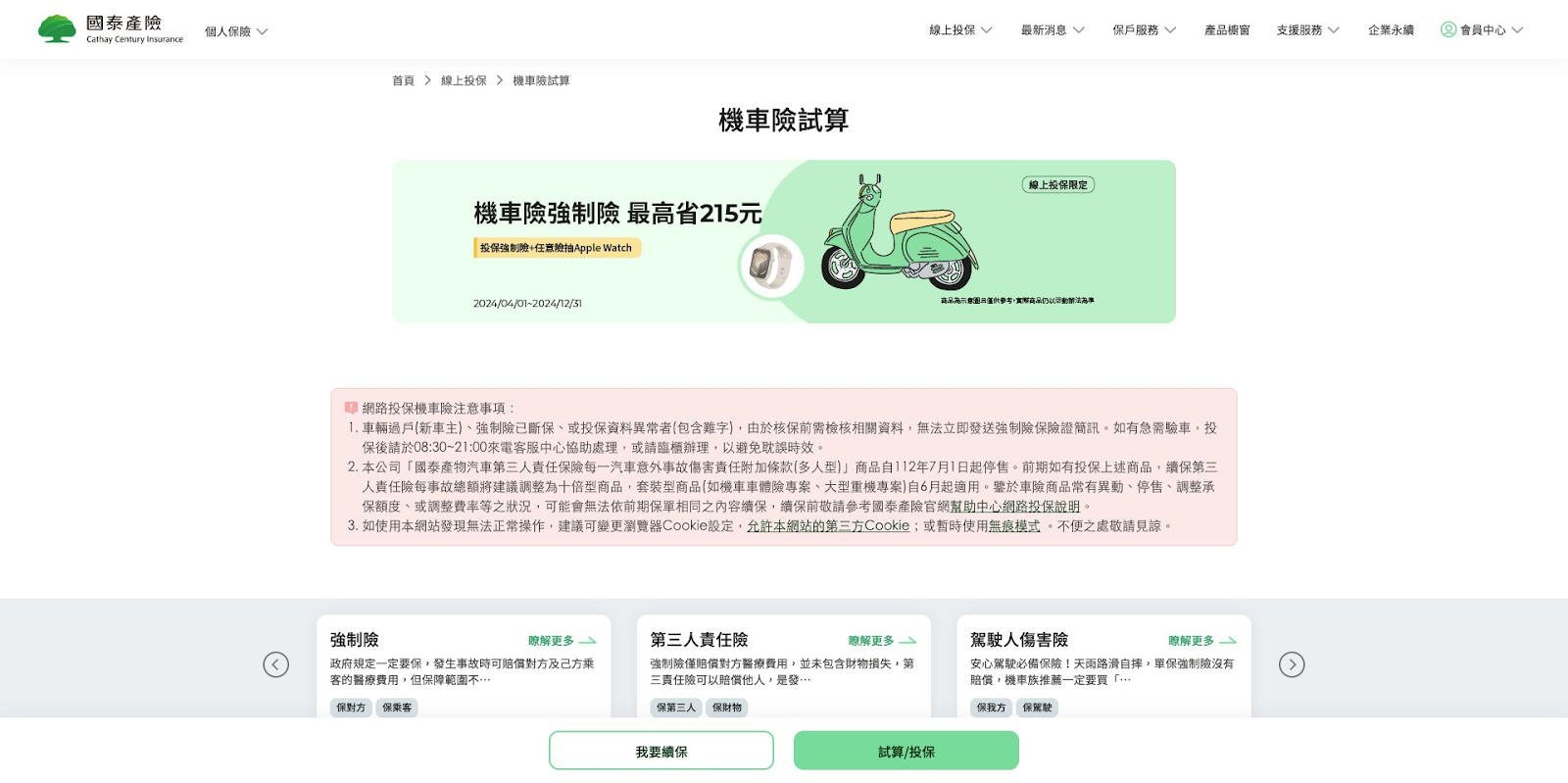Click the 投保強制險+任意險抽Apple Watch label
This screenshot has height=783, width=1568.
click(x=558, y=248)
